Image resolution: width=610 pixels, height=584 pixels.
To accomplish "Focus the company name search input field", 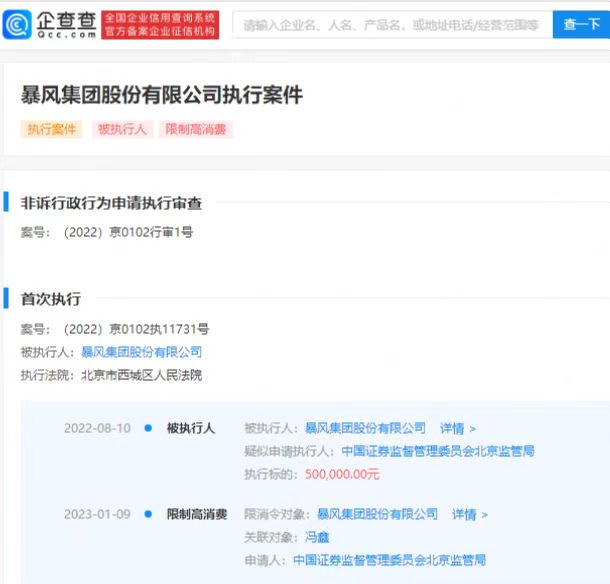I will (x=392, y=25).
